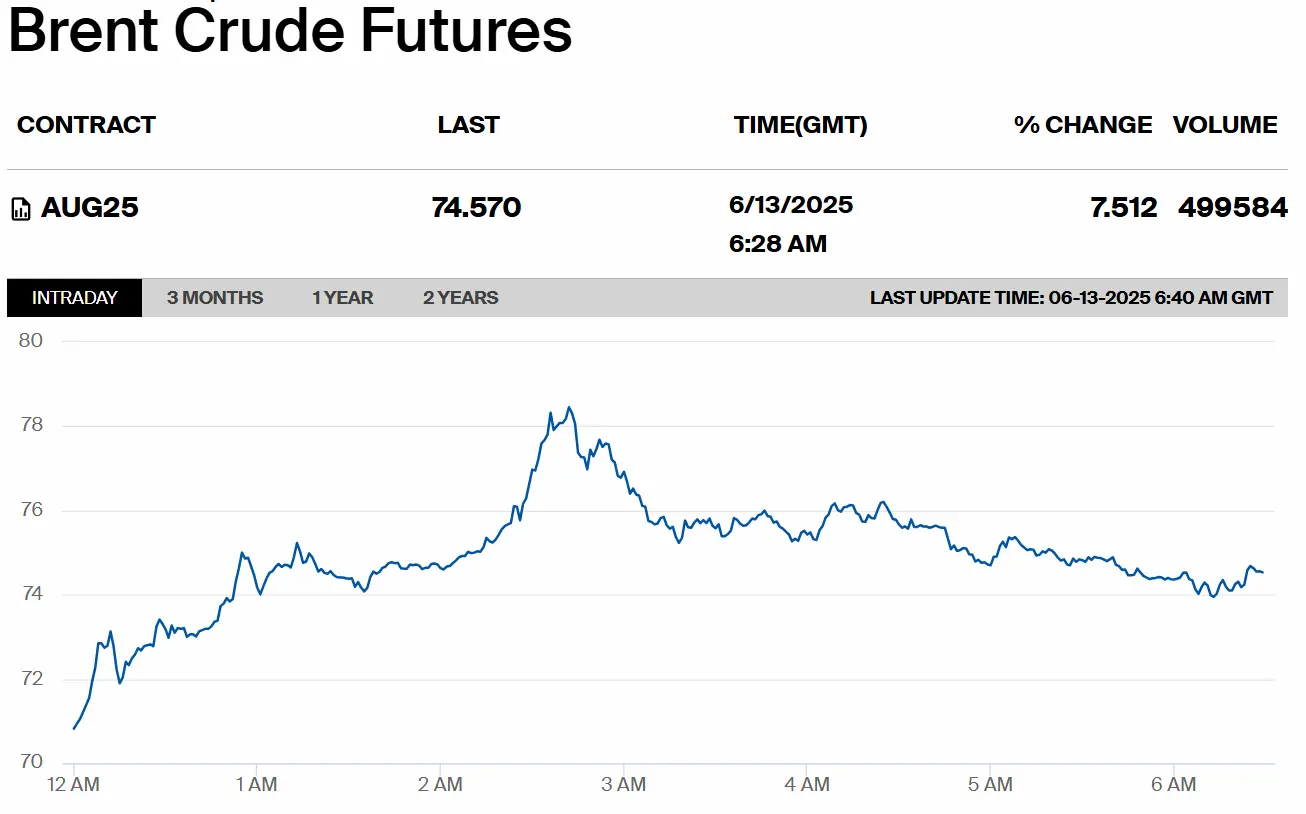Click the CONTRACT column header
This screenshot has width=1306, height=814.
coord(87,125)
